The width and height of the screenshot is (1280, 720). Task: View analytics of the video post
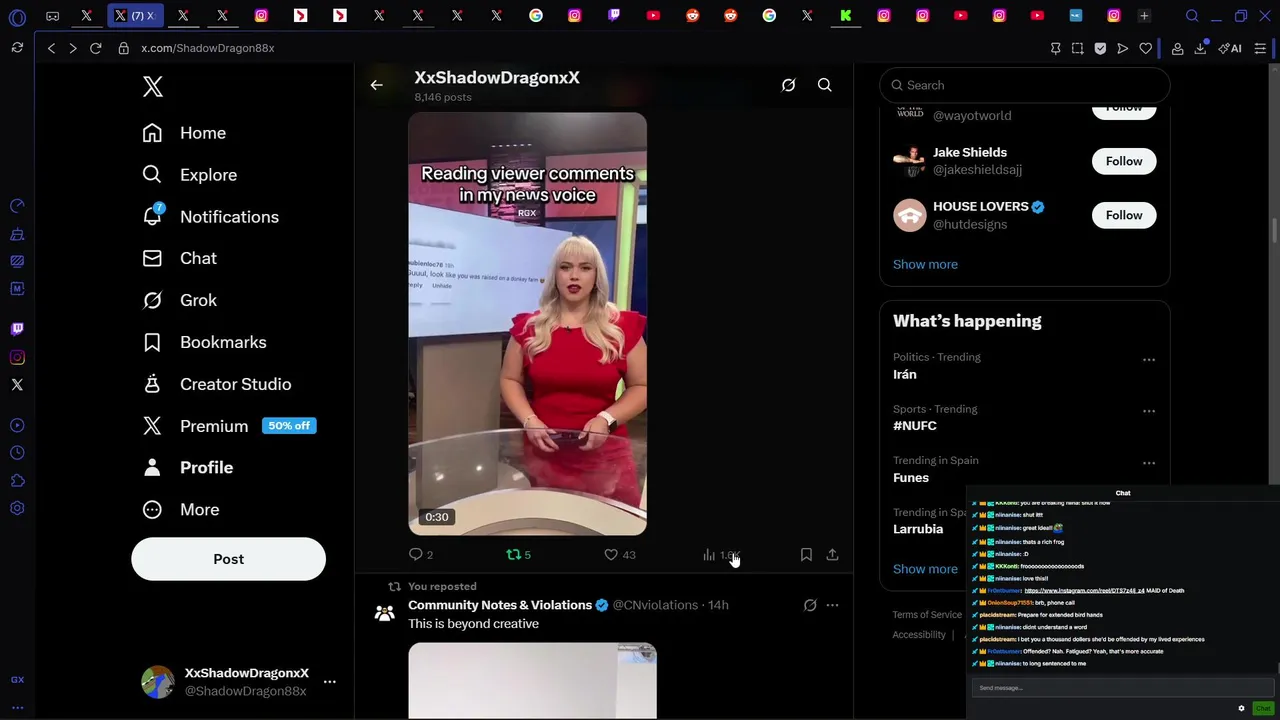720,555
